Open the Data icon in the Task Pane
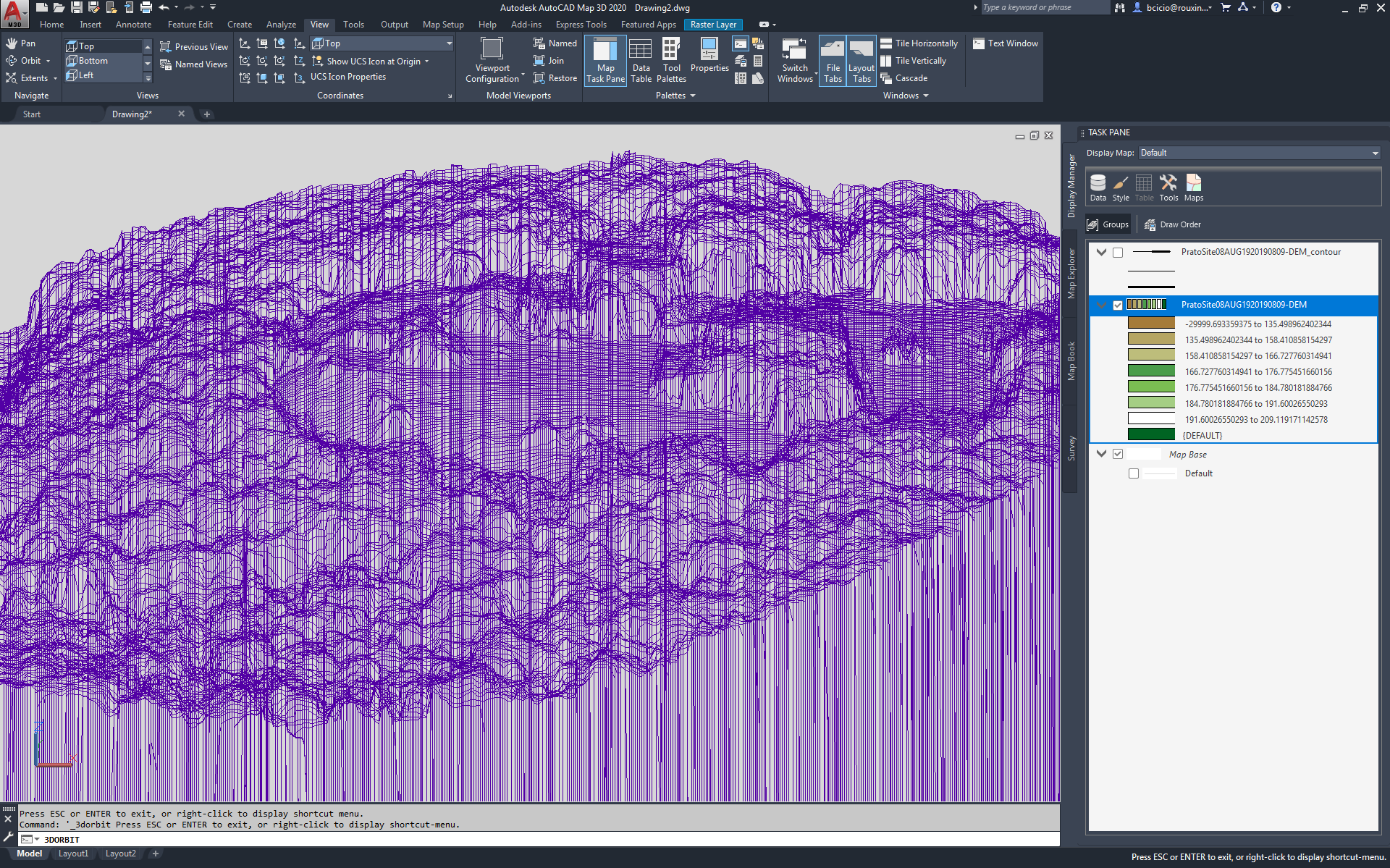Image resolution: width=1390 pixels, height=868 pixels. point(1098,187)
